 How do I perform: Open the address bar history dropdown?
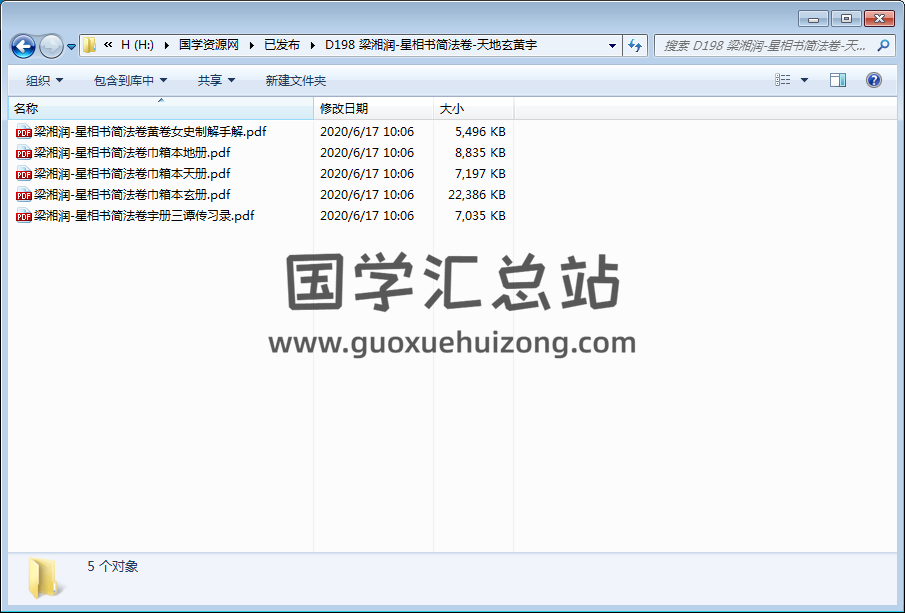[612, 46]
